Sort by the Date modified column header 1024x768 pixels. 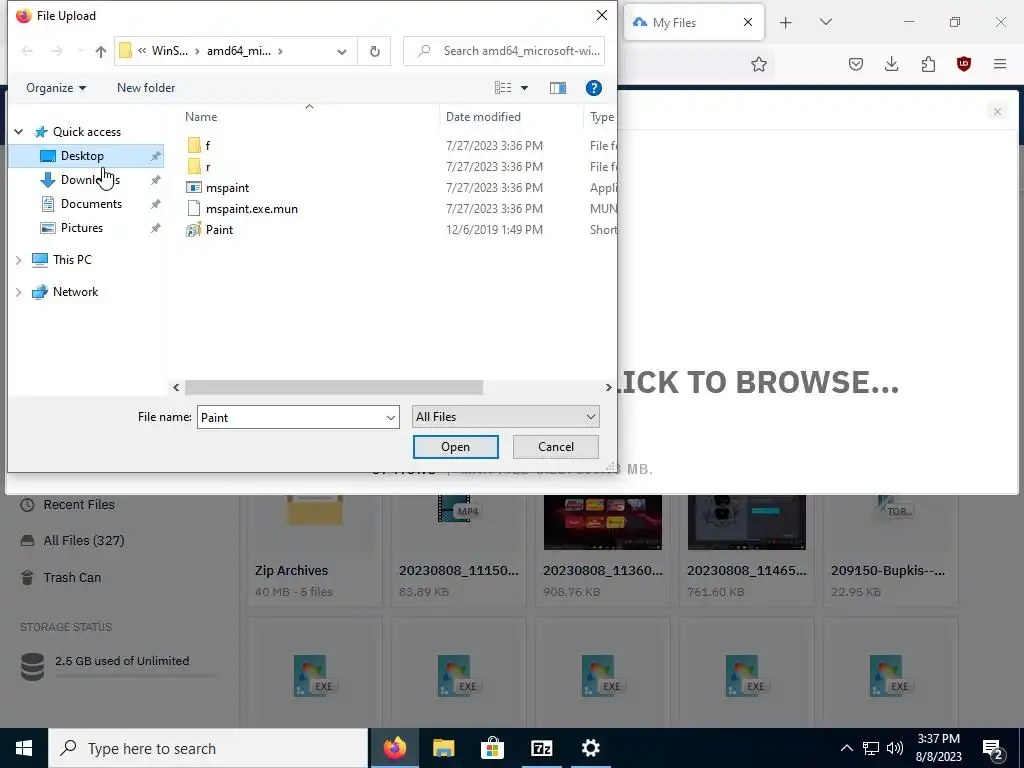[x=483, y=117]
